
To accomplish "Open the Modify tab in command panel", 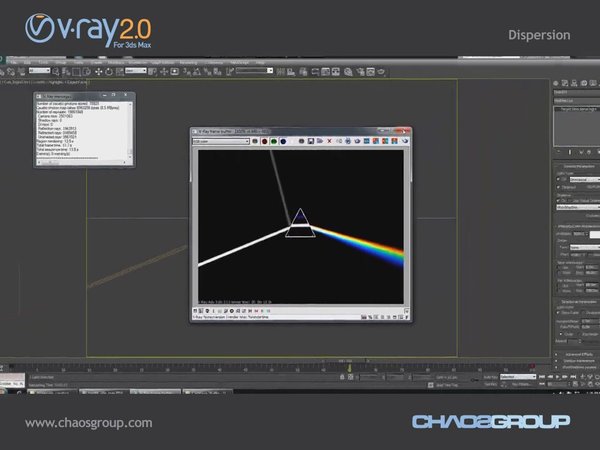I will pos(565,83).
